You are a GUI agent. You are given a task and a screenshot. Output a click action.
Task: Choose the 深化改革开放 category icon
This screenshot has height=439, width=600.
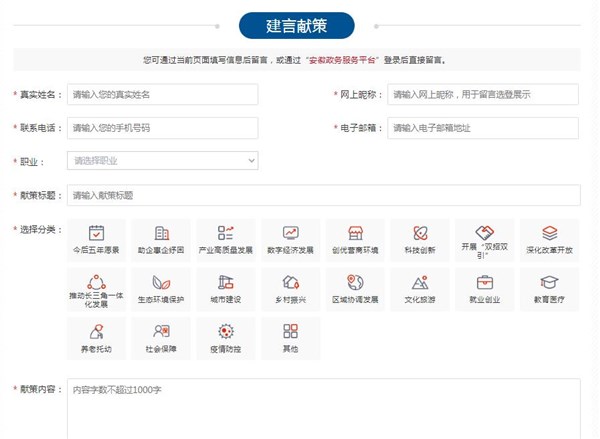tap(549, 233)
